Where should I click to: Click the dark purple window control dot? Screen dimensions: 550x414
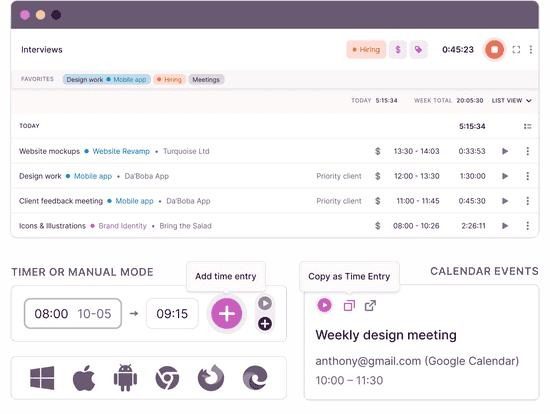pyautogui.click(x=56, y=15)
